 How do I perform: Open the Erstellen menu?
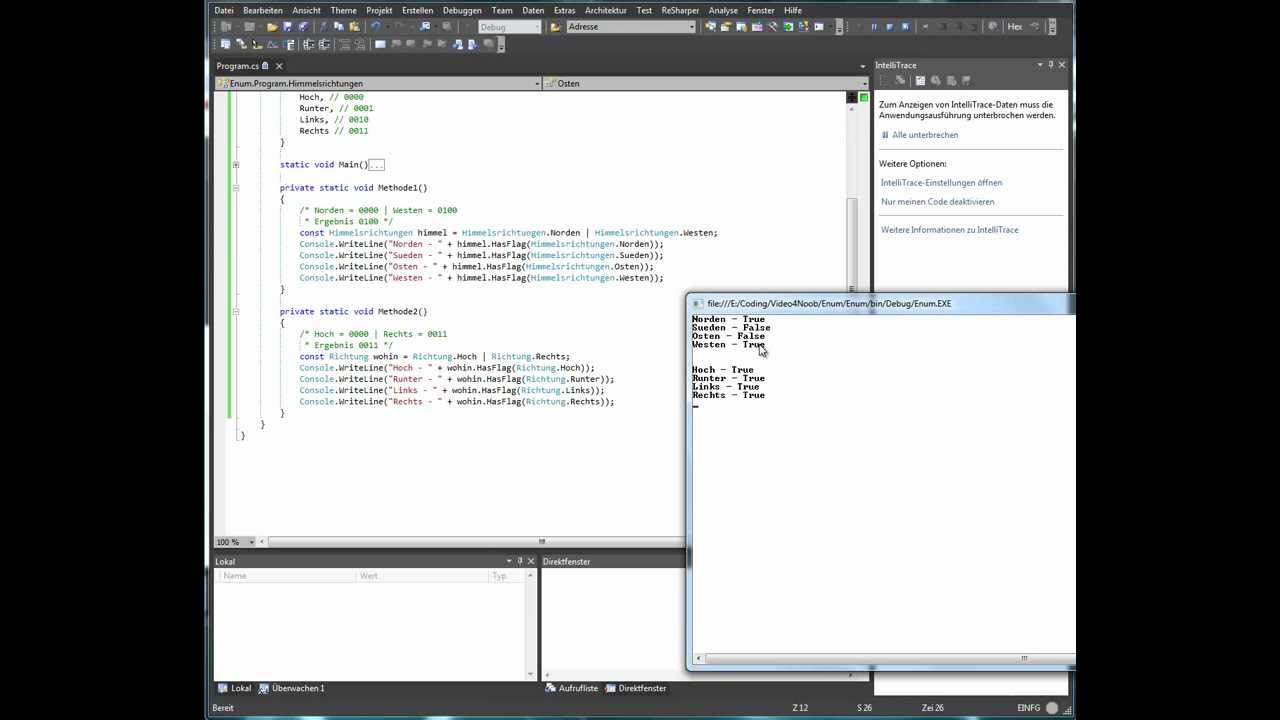[417, 10]
